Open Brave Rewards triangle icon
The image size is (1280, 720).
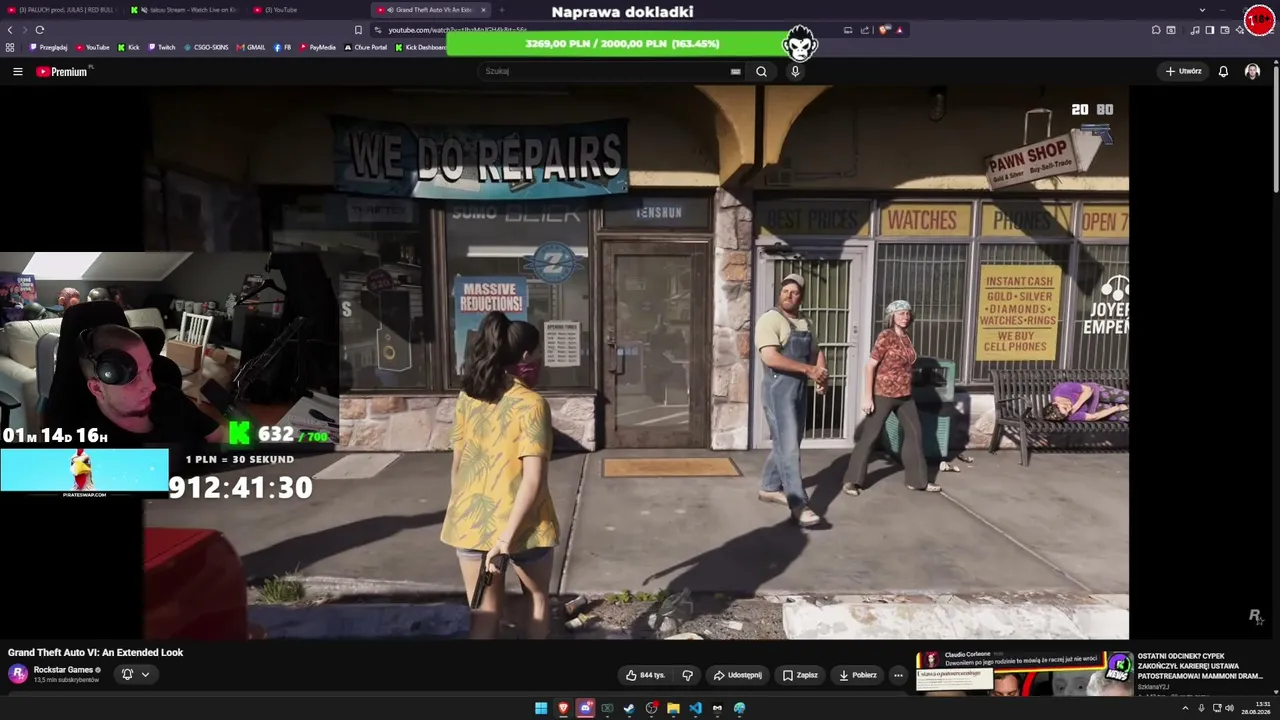pos(899,30)
